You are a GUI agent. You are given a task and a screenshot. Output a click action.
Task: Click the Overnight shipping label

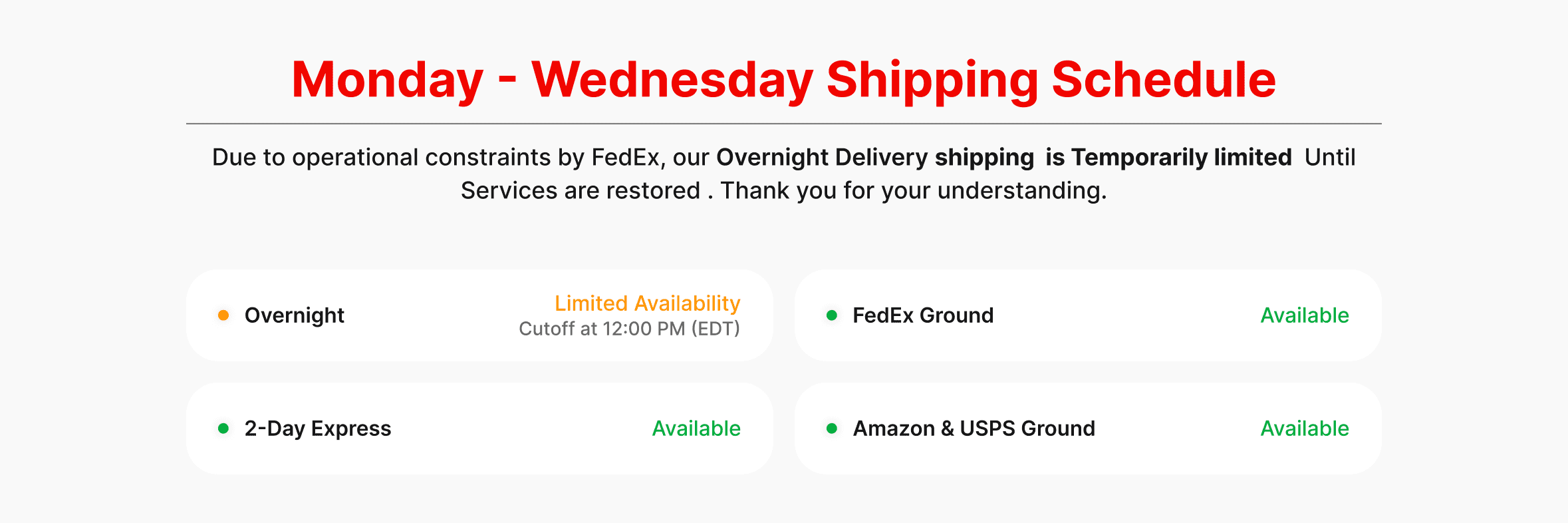pos(294,315)
